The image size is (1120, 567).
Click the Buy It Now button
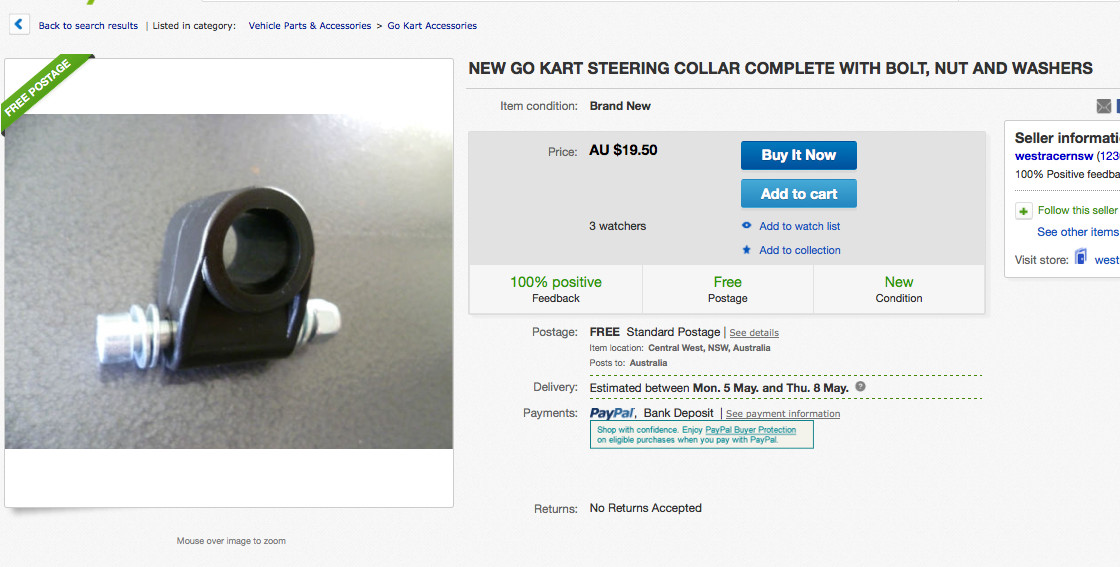798,155
